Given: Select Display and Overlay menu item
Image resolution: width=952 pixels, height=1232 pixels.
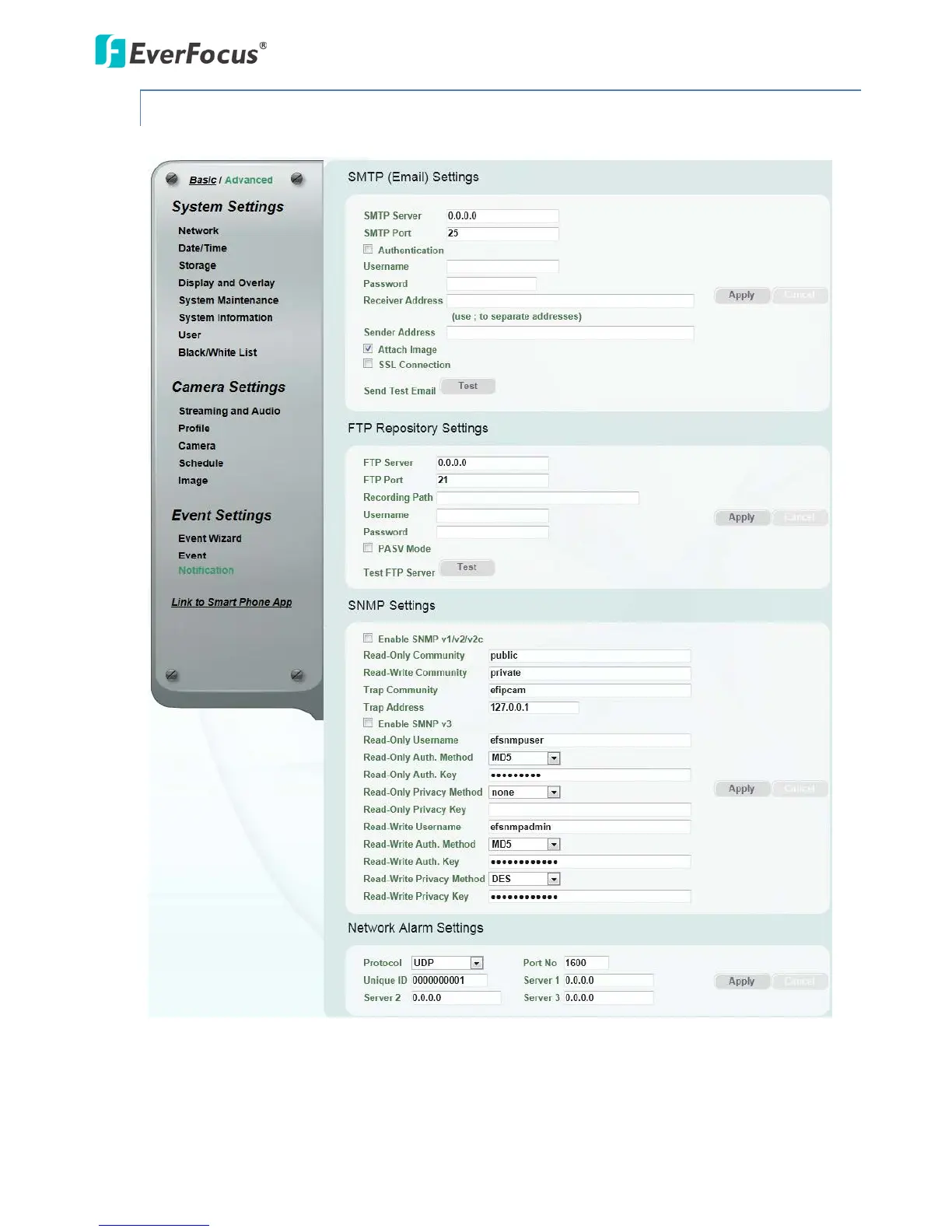Looking at the screenshot, I should pos(226,283).
